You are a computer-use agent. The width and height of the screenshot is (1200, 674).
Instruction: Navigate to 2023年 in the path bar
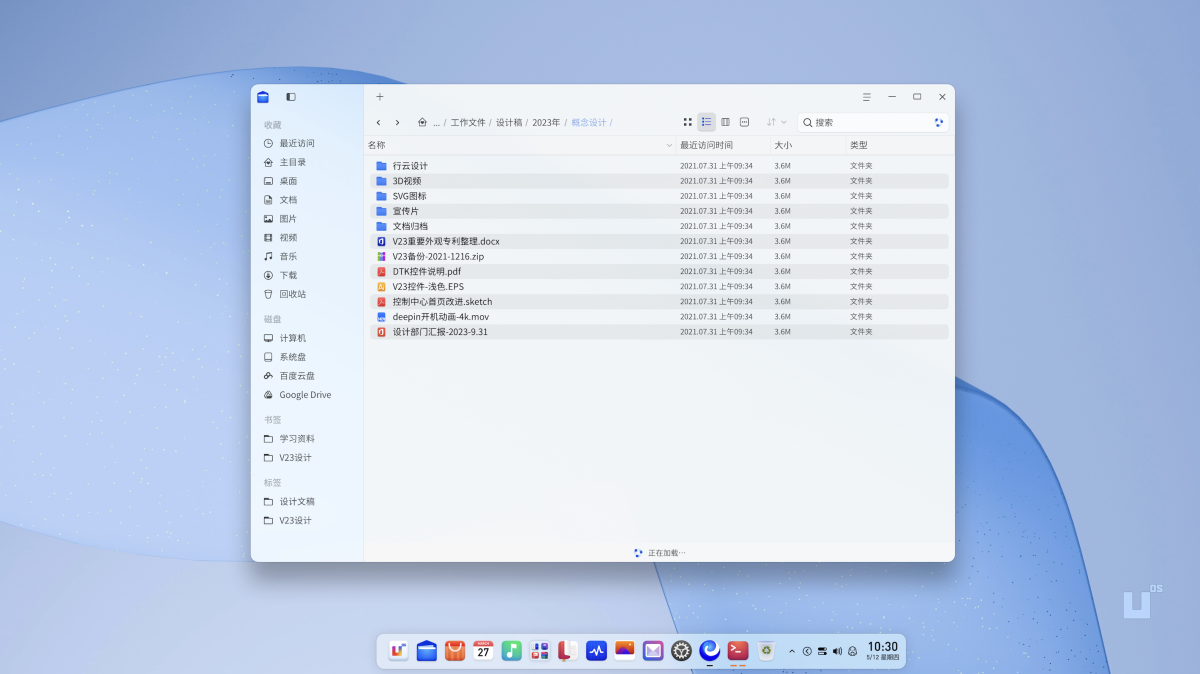click(546, 122)
